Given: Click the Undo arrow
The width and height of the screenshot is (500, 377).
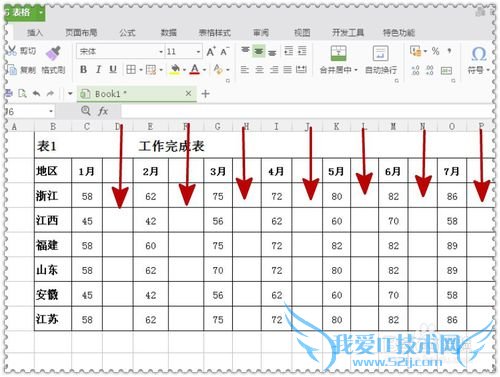Looking at the screenshot, I should point(36,94).
